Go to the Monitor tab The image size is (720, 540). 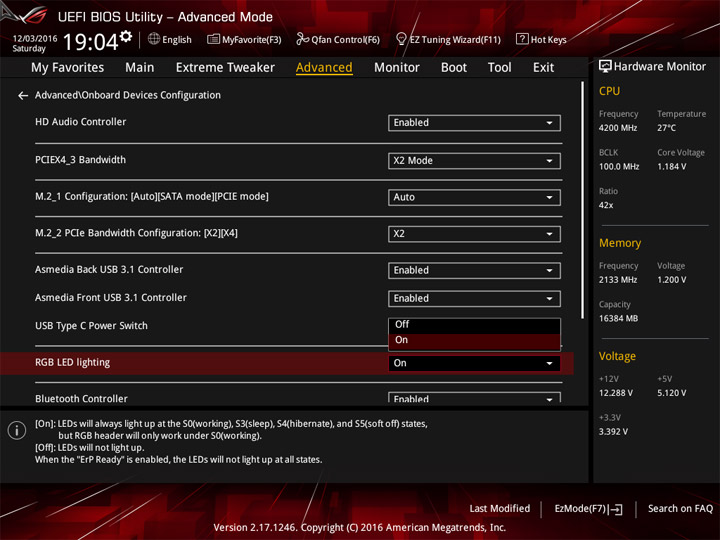(397, 68)
